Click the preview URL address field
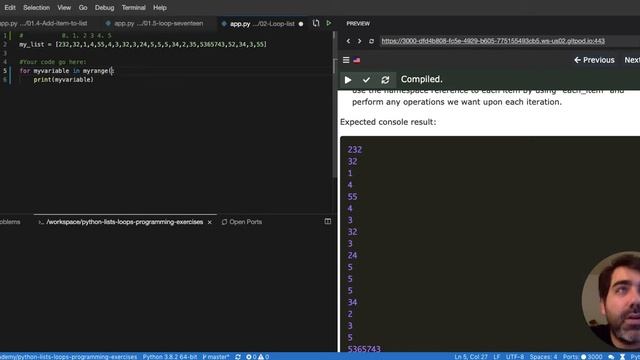 click(x=493, y=41)
